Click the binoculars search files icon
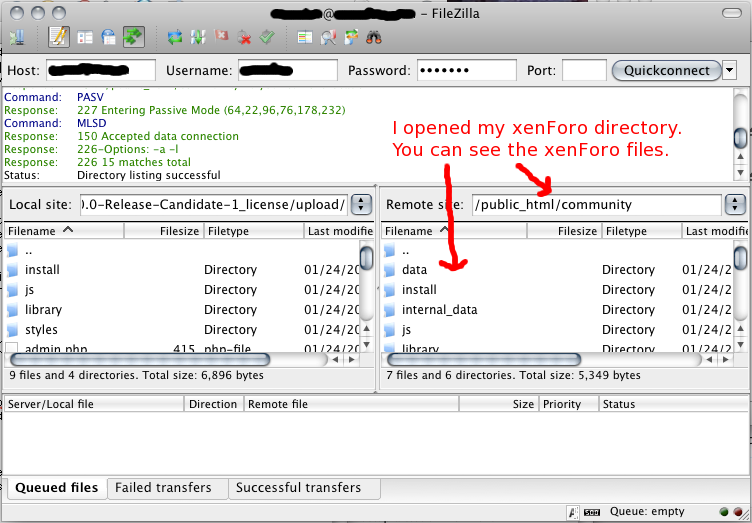752x523 pixels. [374, 38]
